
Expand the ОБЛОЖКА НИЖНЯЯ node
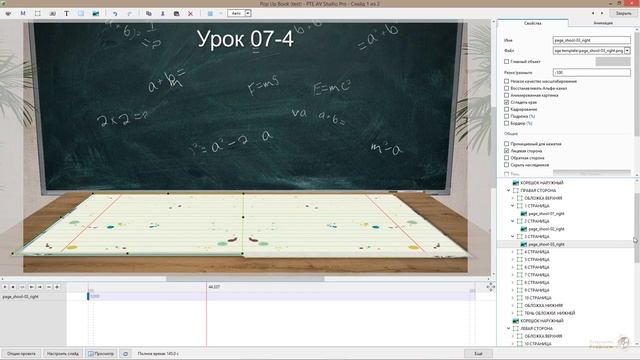(x=513, y=306)
